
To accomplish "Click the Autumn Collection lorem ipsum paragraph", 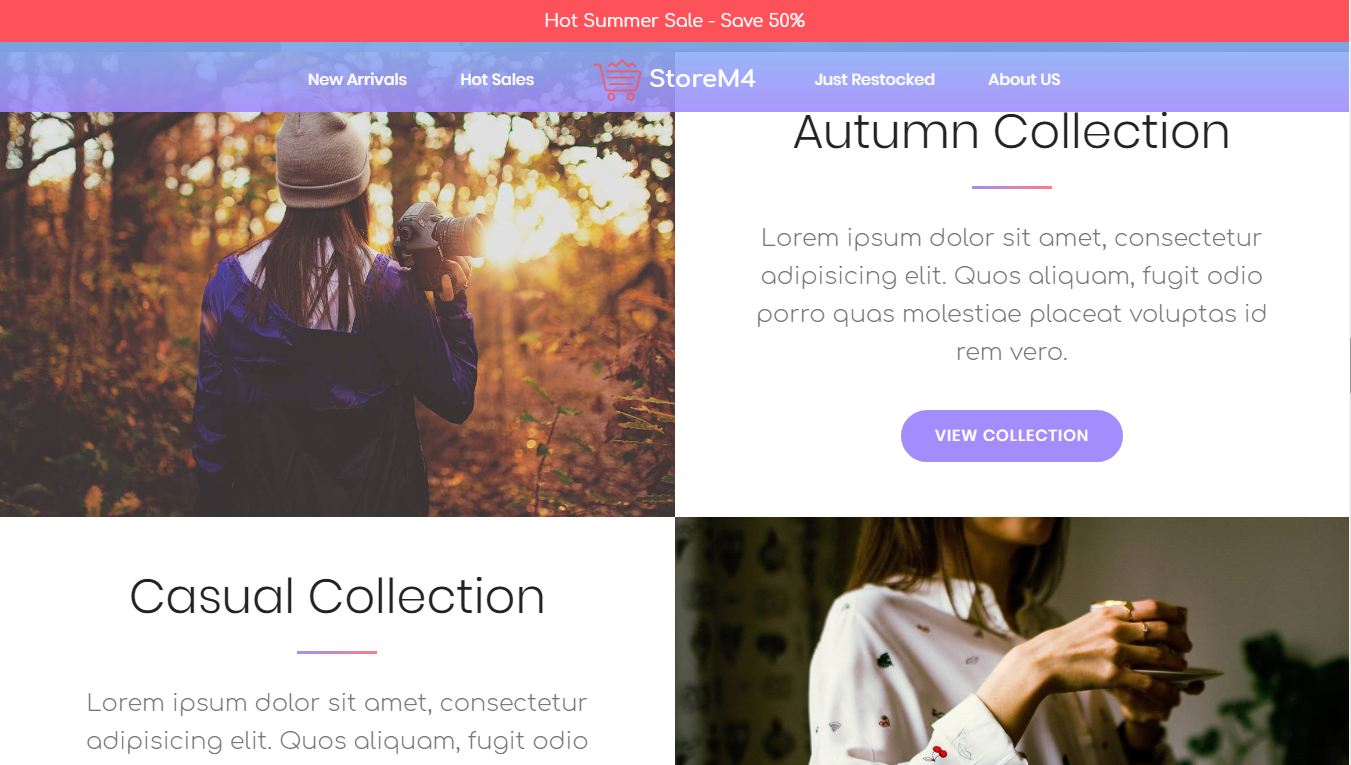I will 1012,295.
